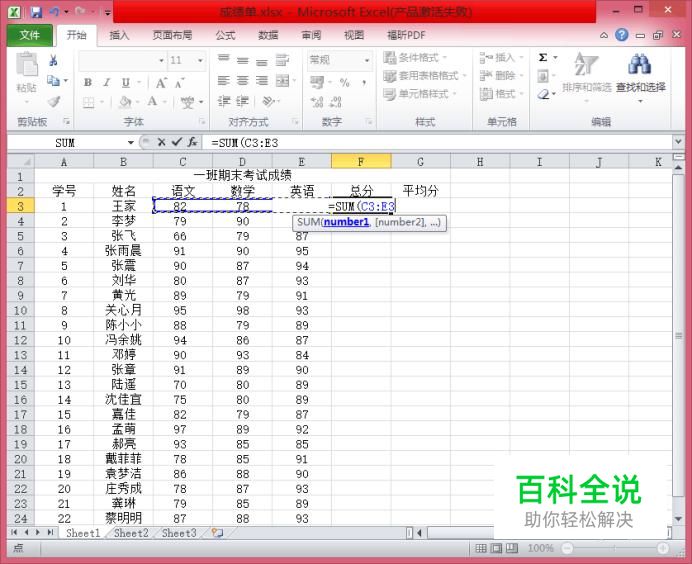Switch to the Data tab
This screenshot has height=564, width=692.
(268, 35)
